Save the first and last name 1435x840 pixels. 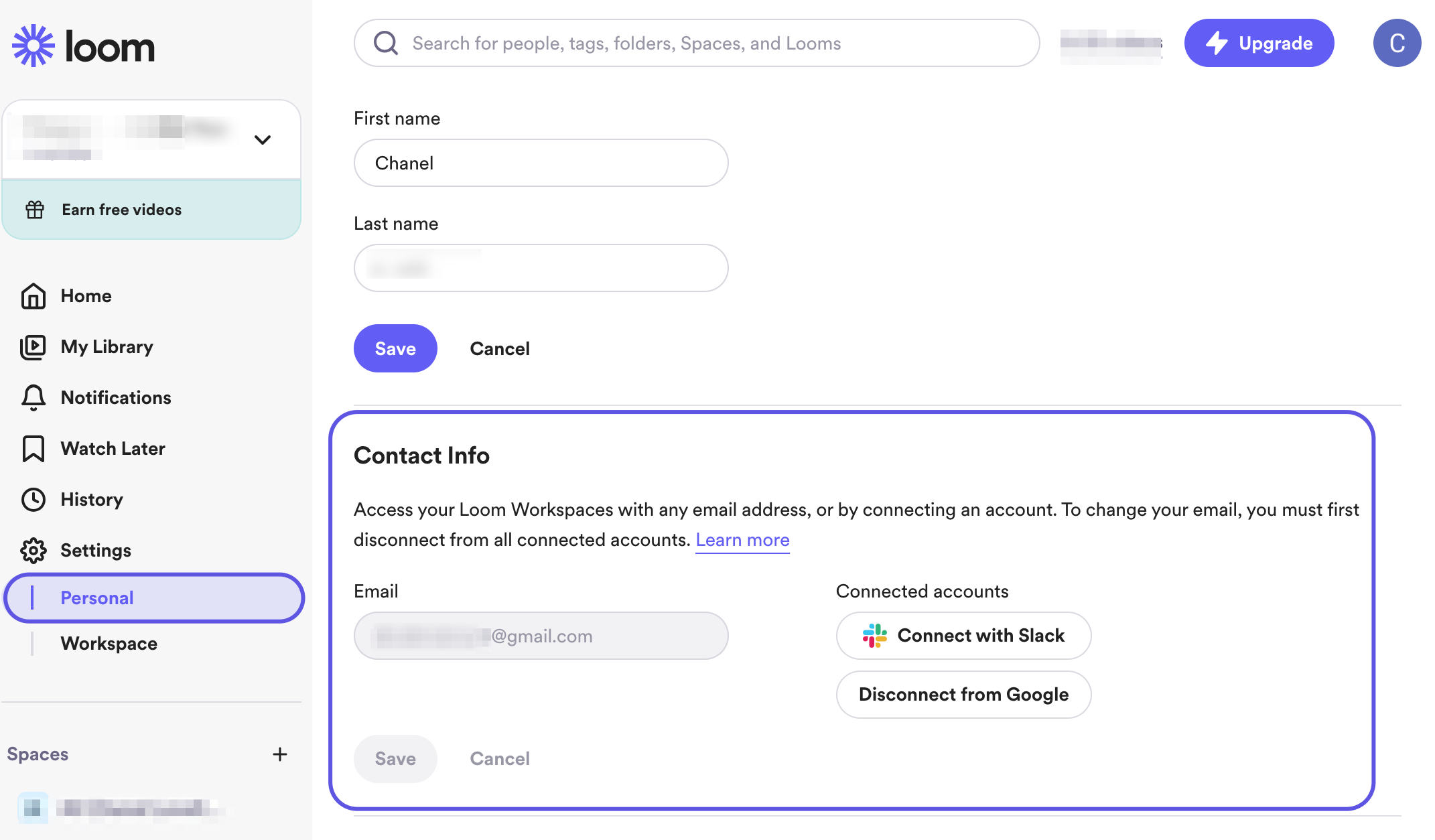(395, 349)
